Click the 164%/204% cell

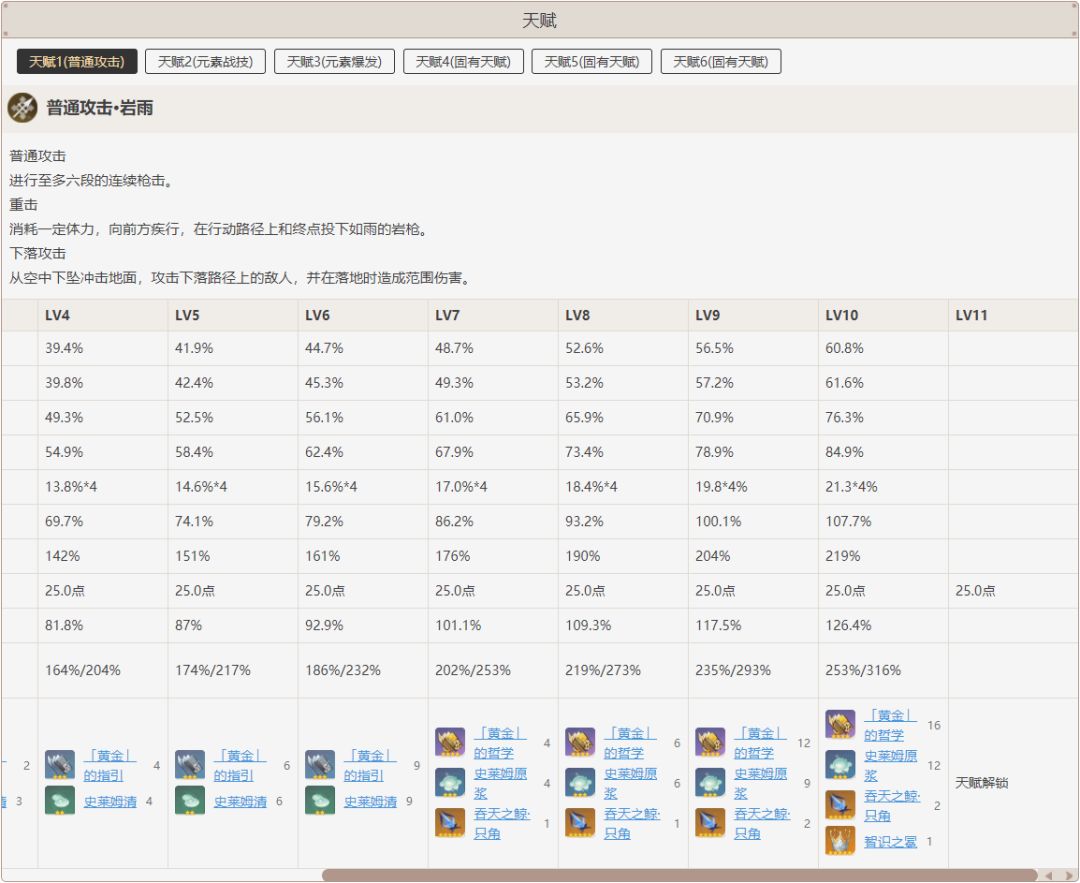(x=103, y=670)
